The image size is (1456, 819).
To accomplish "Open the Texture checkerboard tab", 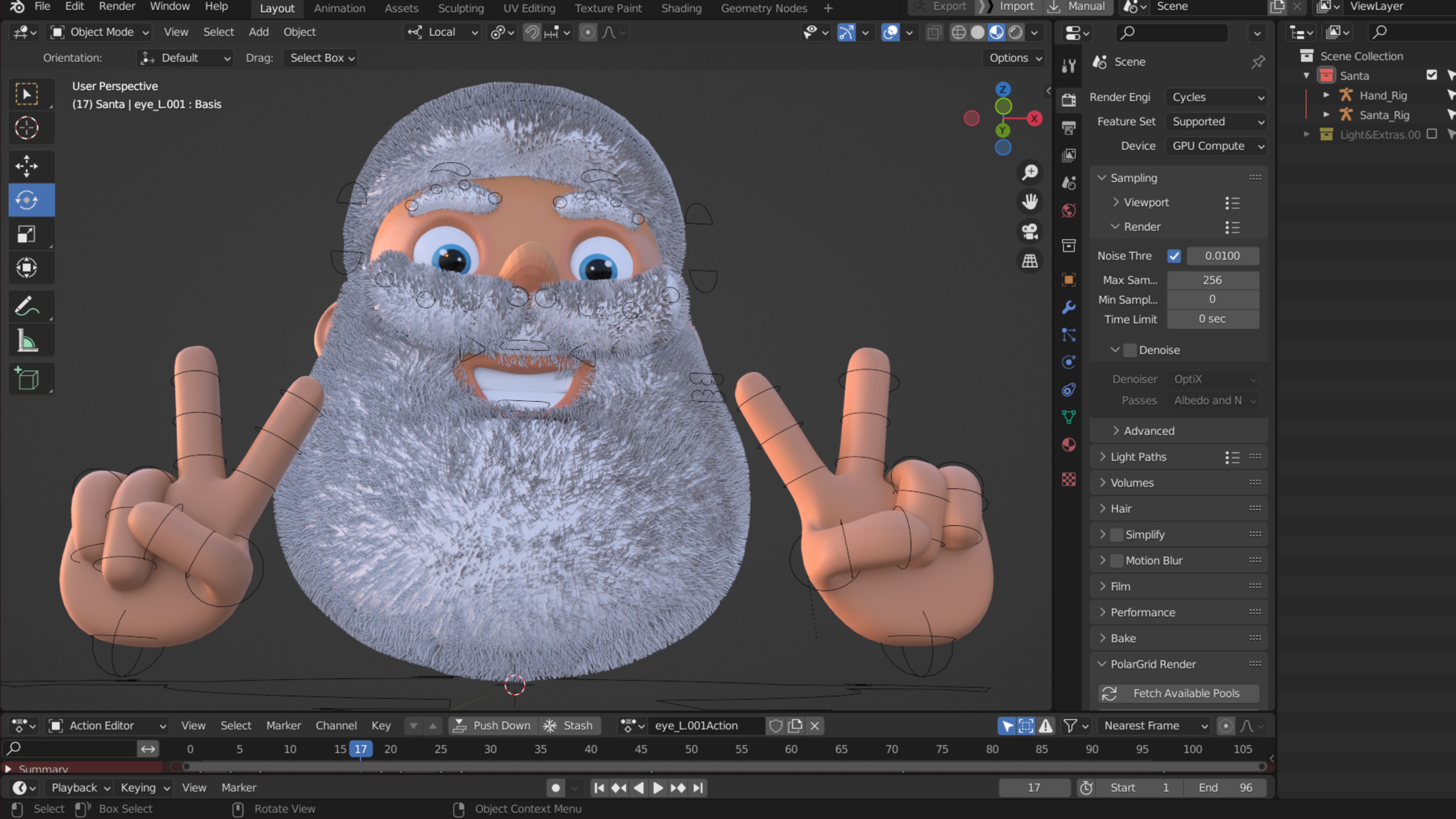I will point(1068,479).
